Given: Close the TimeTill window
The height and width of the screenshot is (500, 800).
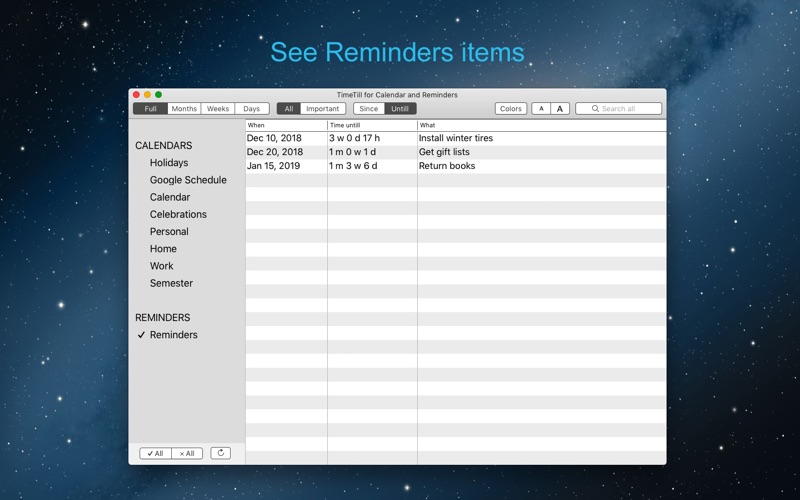Looking at the screenshot, I should click(x=136, y=94).
